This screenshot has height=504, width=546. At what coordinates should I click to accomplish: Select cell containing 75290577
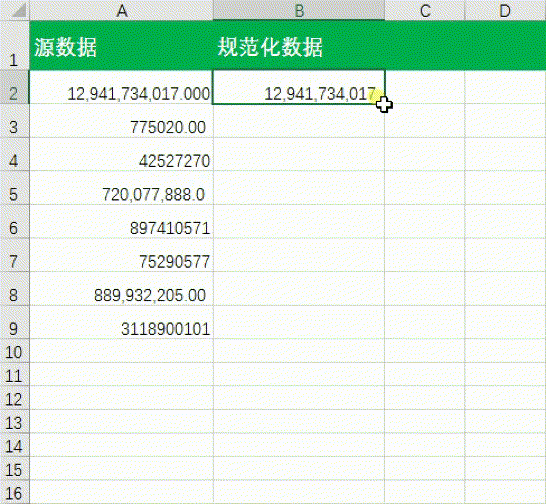coord(122,255)
